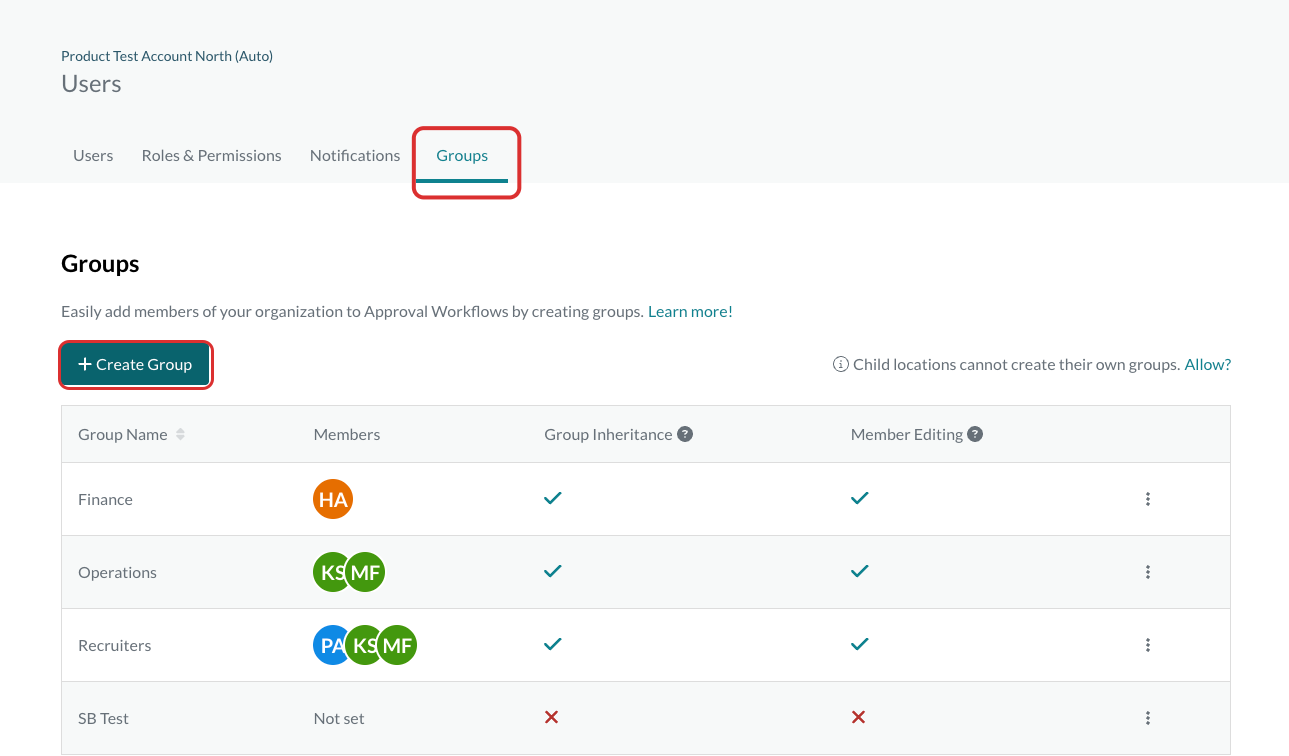
Task: Click info icon beside child locations notice
Action: click(x=841, y=364)
